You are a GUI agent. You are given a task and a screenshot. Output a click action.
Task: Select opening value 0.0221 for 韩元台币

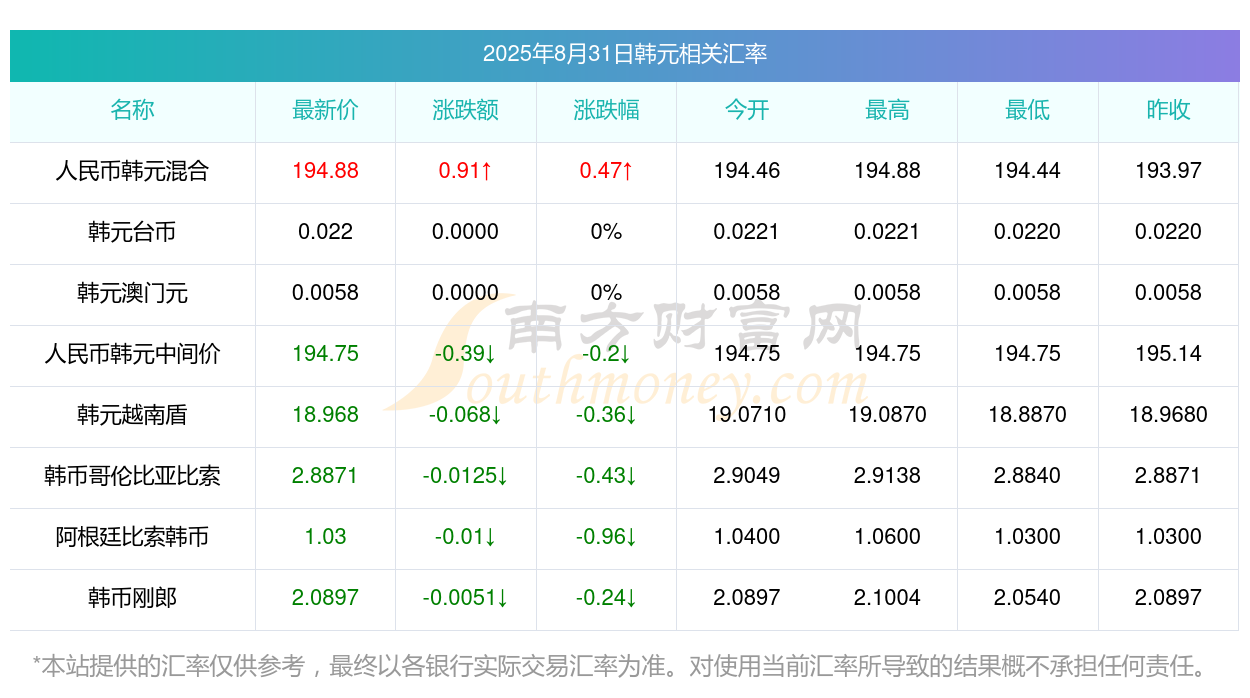(x=747, y=232)
